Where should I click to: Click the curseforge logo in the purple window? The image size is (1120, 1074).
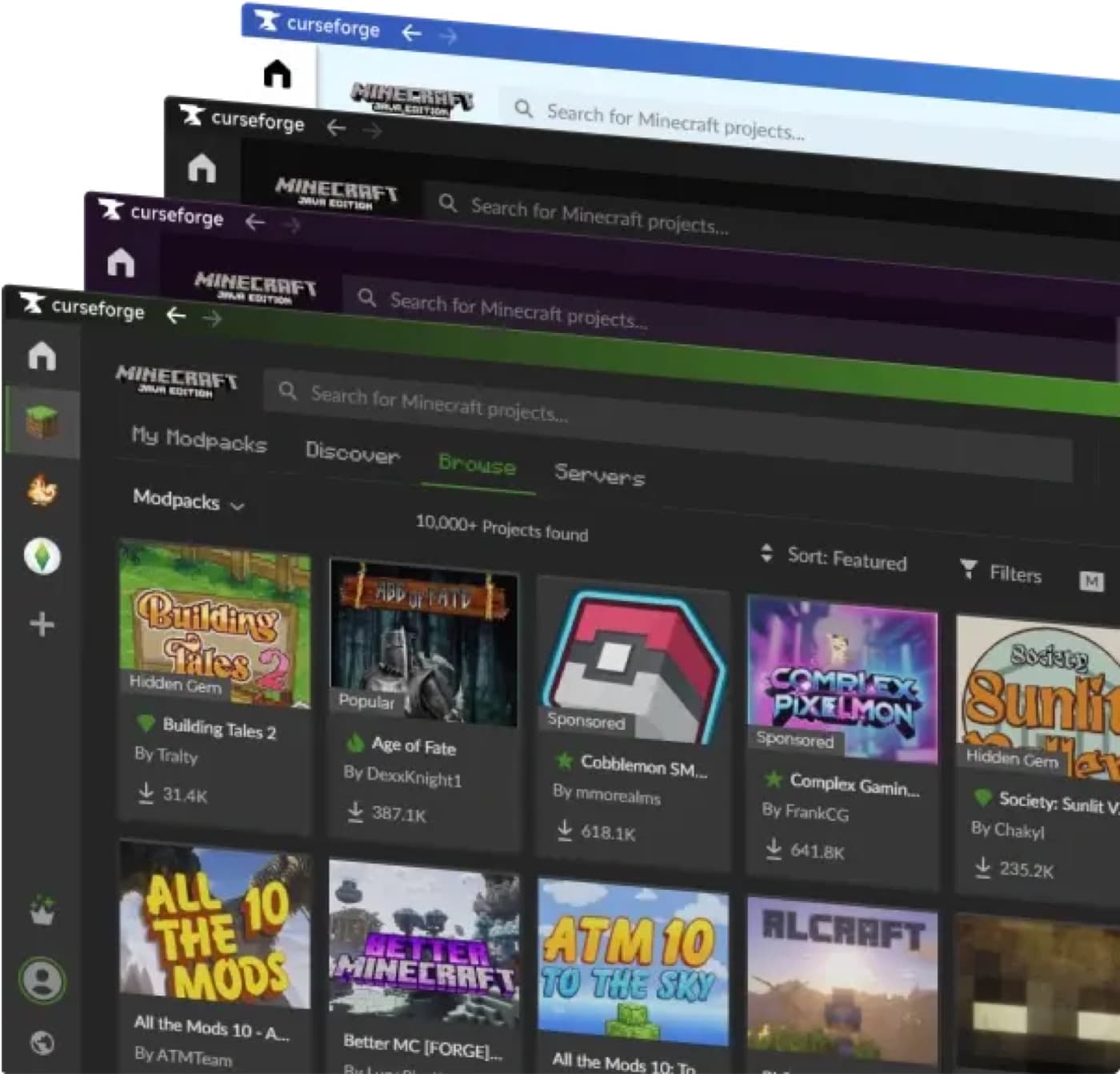click(x=162, y=214)
